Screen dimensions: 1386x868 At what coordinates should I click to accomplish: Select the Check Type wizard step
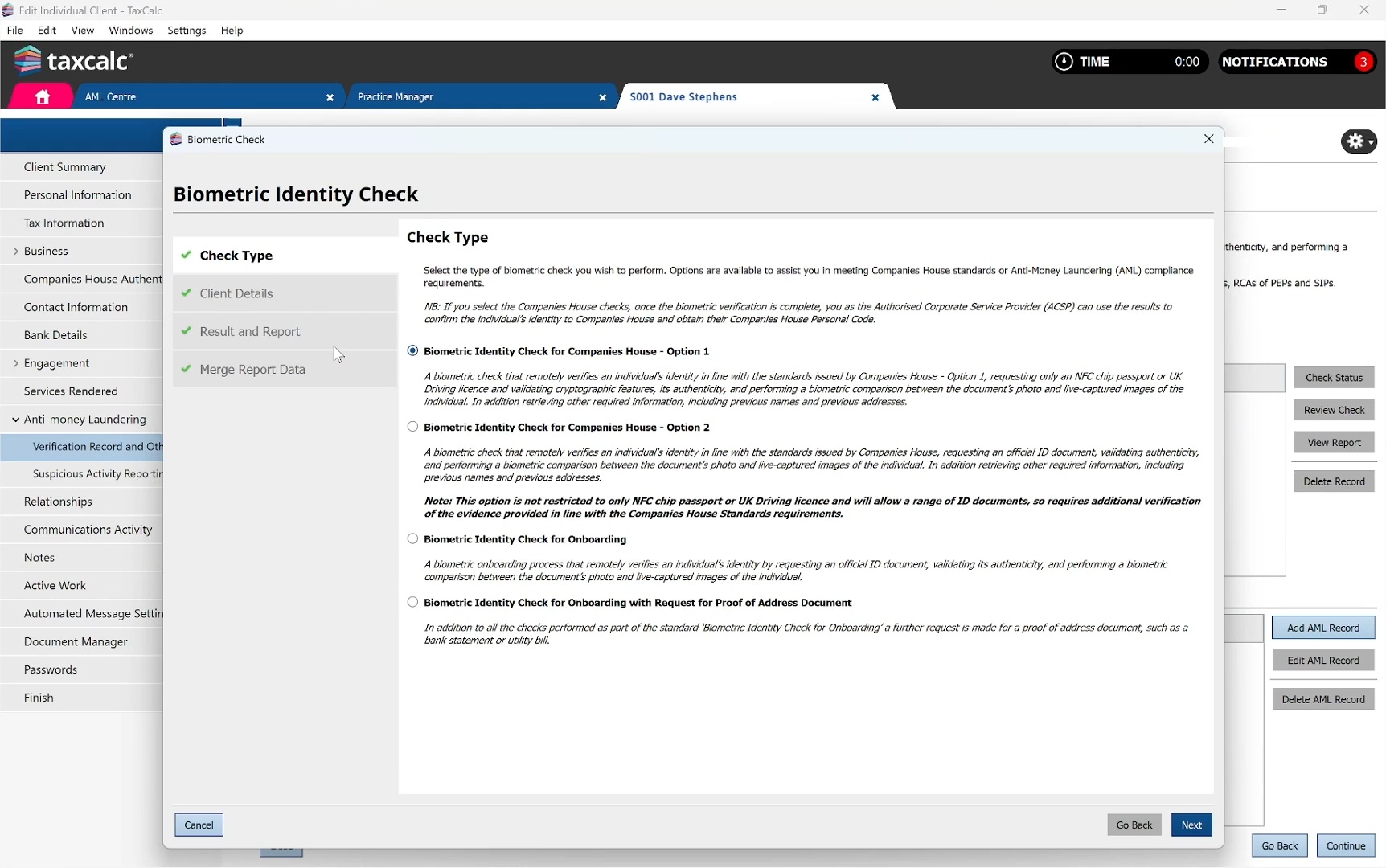[x=285, y=256]
